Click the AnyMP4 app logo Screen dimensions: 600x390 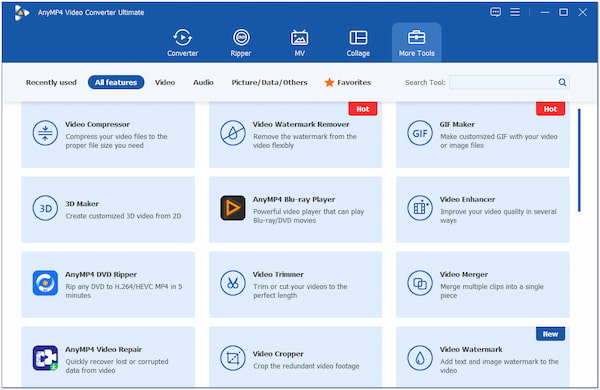tap(21, 13)
